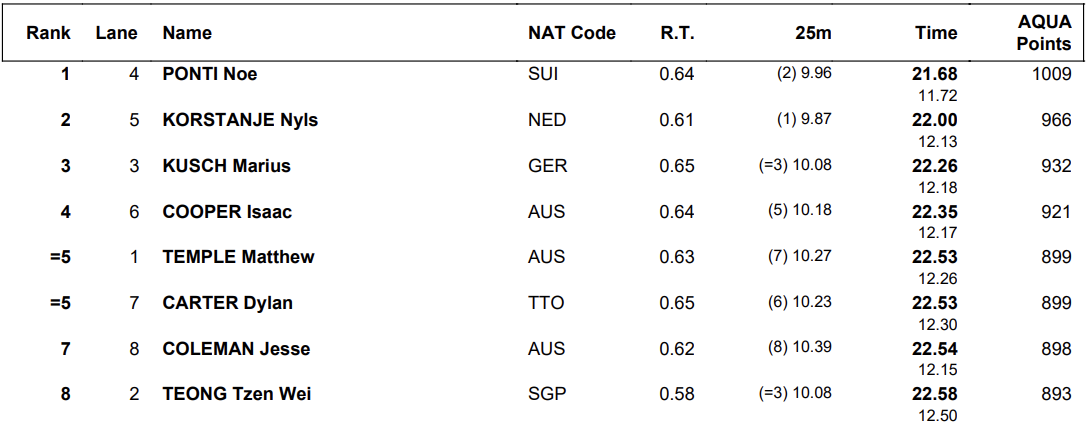Viewport: 1087px width, 433px height.
Task: Click the Lane column header
Action: click(x=117, y=33)
